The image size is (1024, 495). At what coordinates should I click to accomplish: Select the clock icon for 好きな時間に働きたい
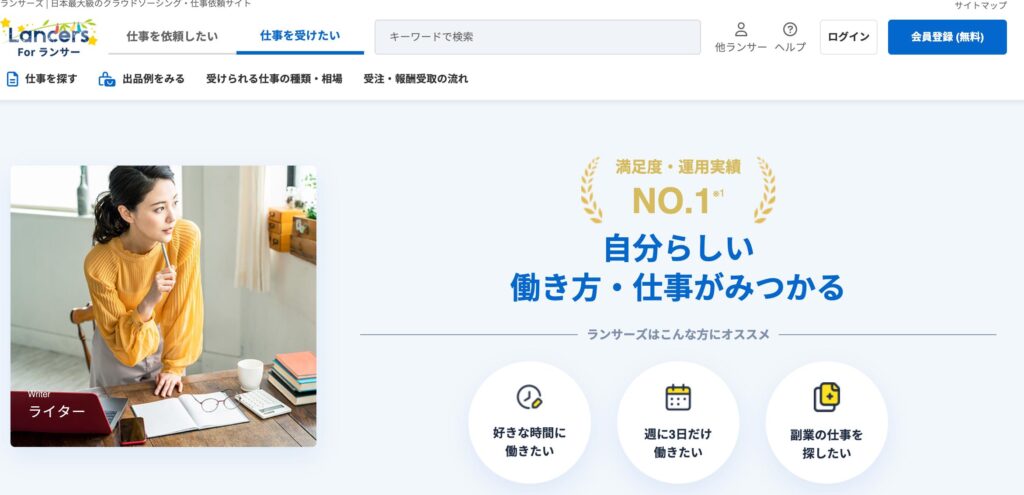pos(529,396)
